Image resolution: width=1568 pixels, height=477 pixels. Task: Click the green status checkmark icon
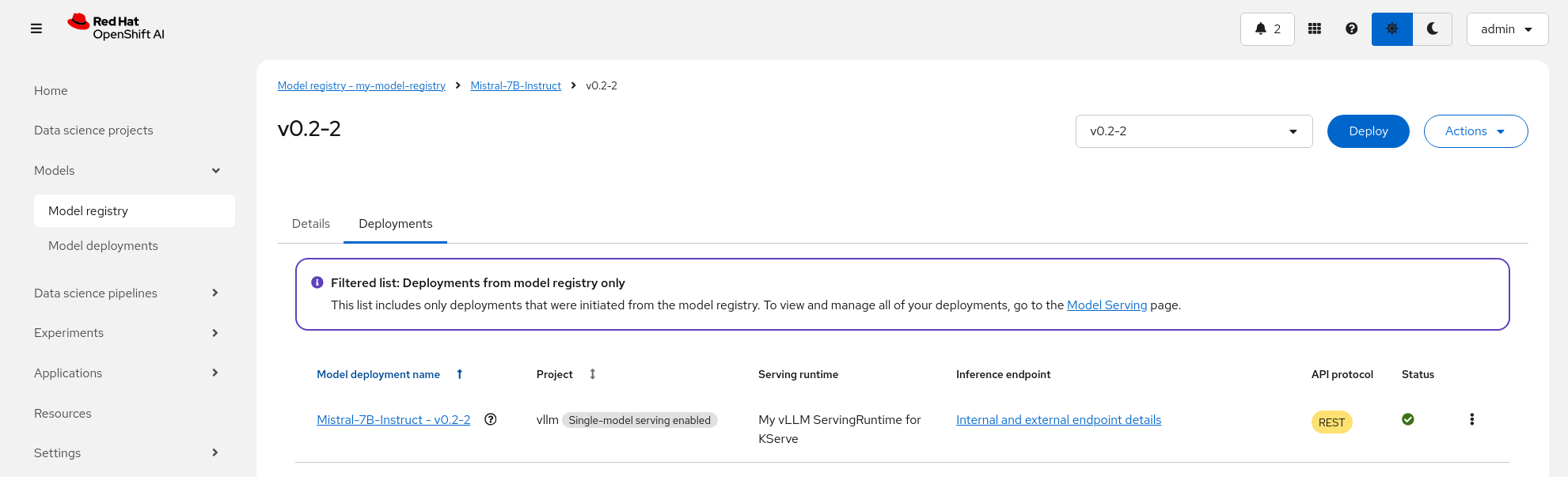point(1408,419)
